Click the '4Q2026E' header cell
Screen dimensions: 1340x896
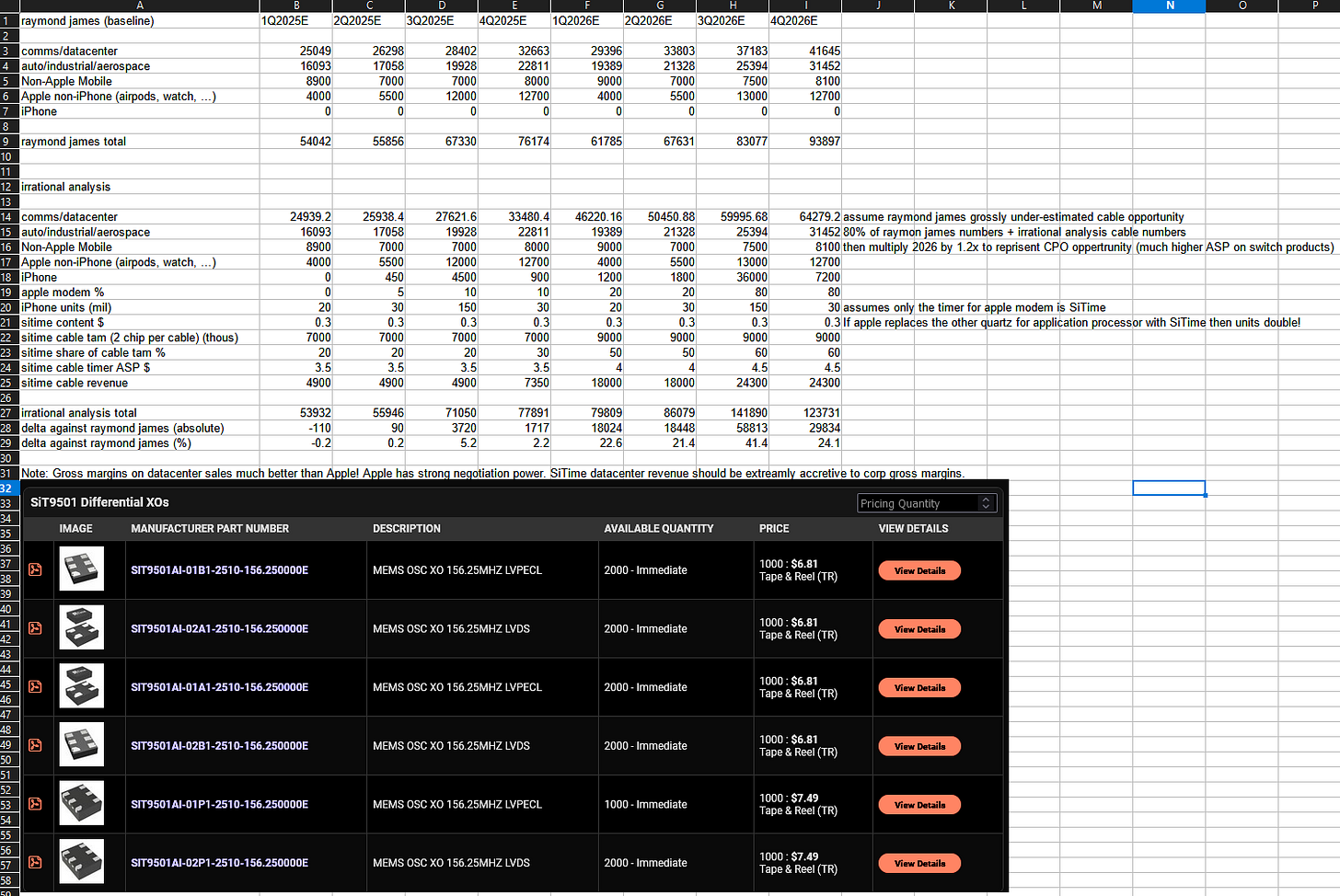click(805, 20)
